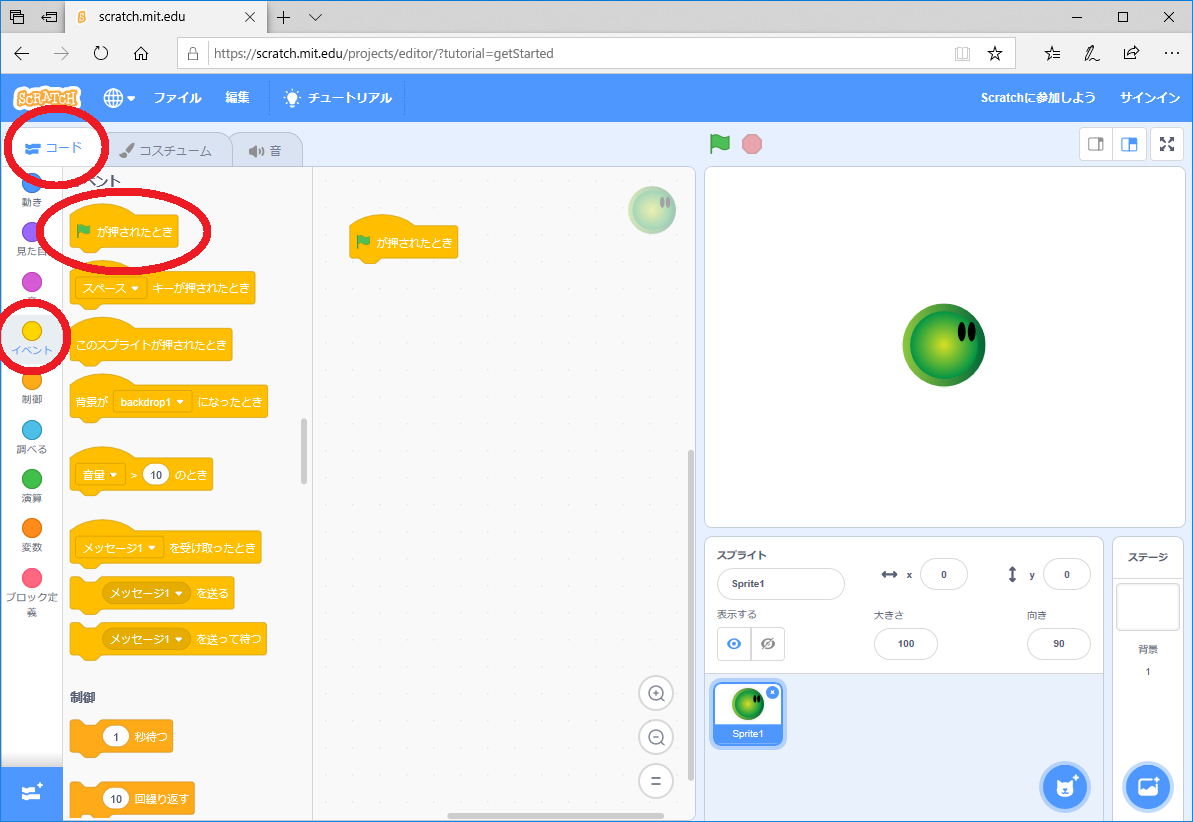Screen dimensions: 1193x822
Task: Show the sprite with the eye icon
Action: pyautogui.click(x=734, y=644)
